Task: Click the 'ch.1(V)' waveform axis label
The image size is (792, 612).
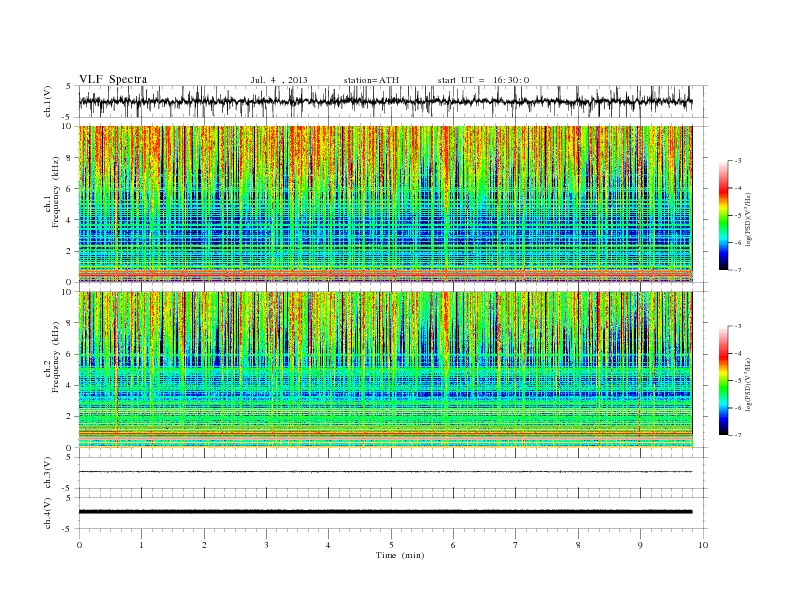Action: click(48, 101)
